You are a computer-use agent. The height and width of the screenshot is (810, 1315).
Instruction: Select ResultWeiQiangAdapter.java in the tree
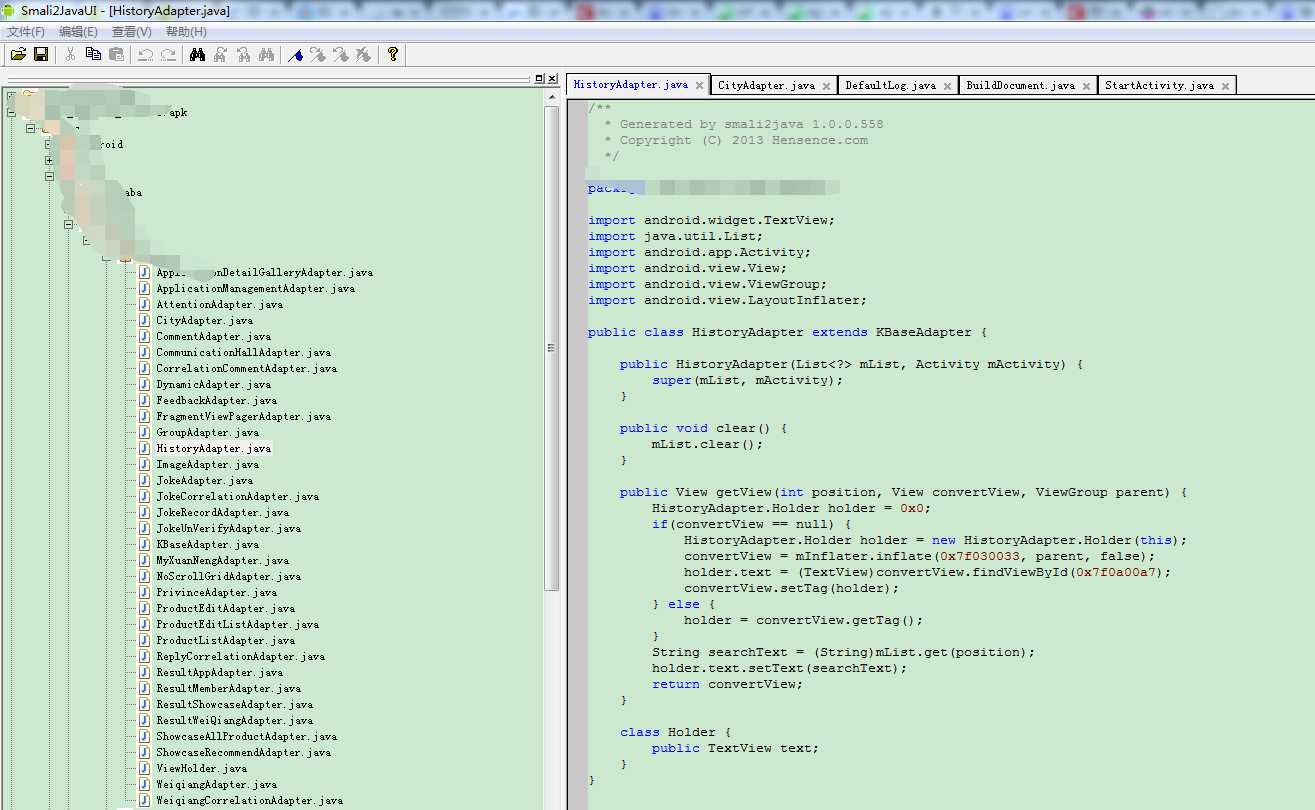pos(234,720)
